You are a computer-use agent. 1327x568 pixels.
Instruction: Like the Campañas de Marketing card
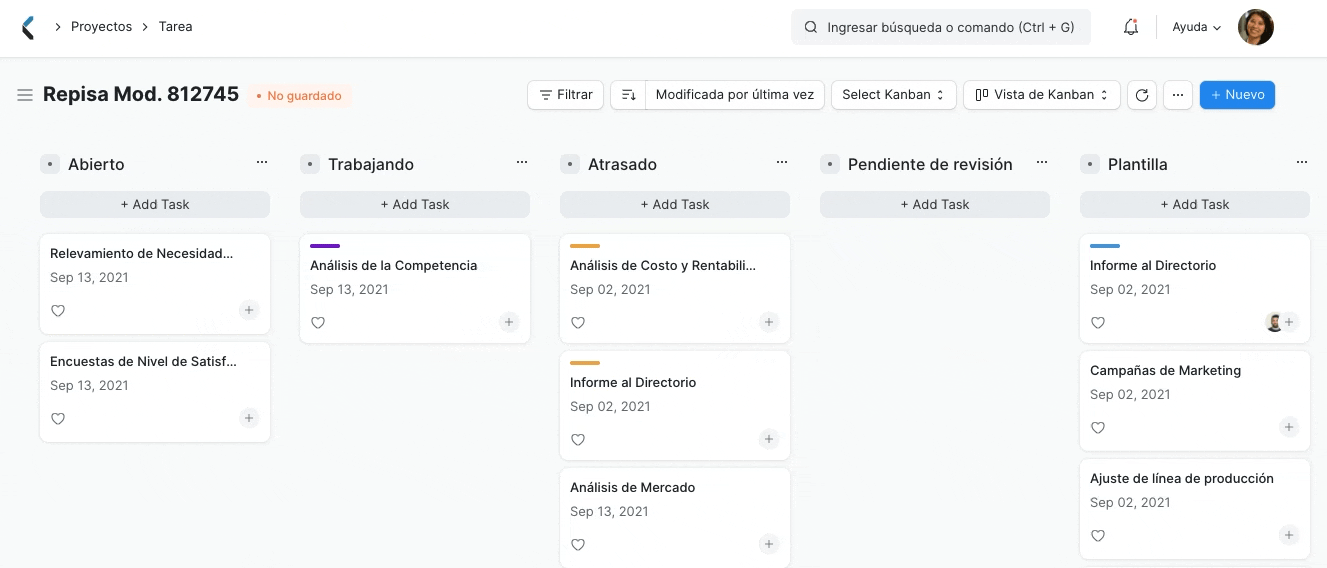1098,428
